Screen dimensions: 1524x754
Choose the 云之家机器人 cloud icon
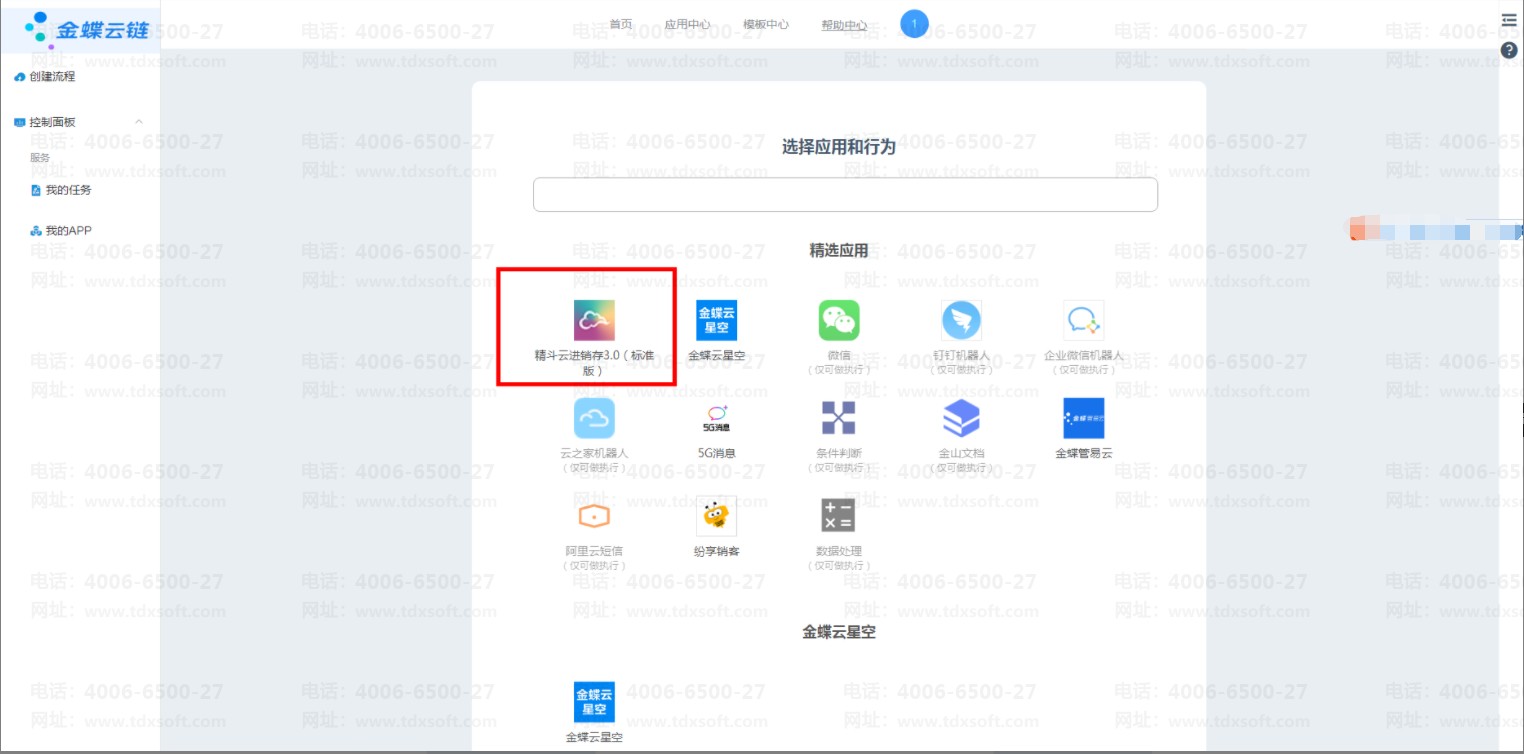coord(594,418)
